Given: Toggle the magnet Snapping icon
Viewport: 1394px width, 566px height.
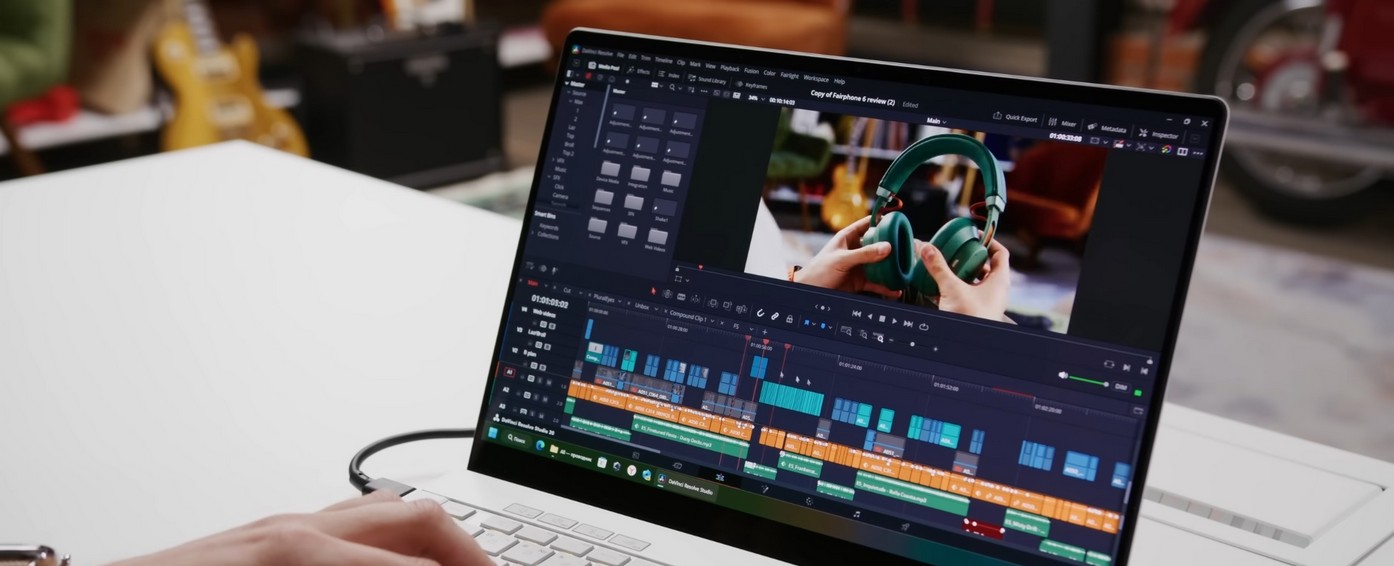Looking at the screenshot, I should point(759,313).
